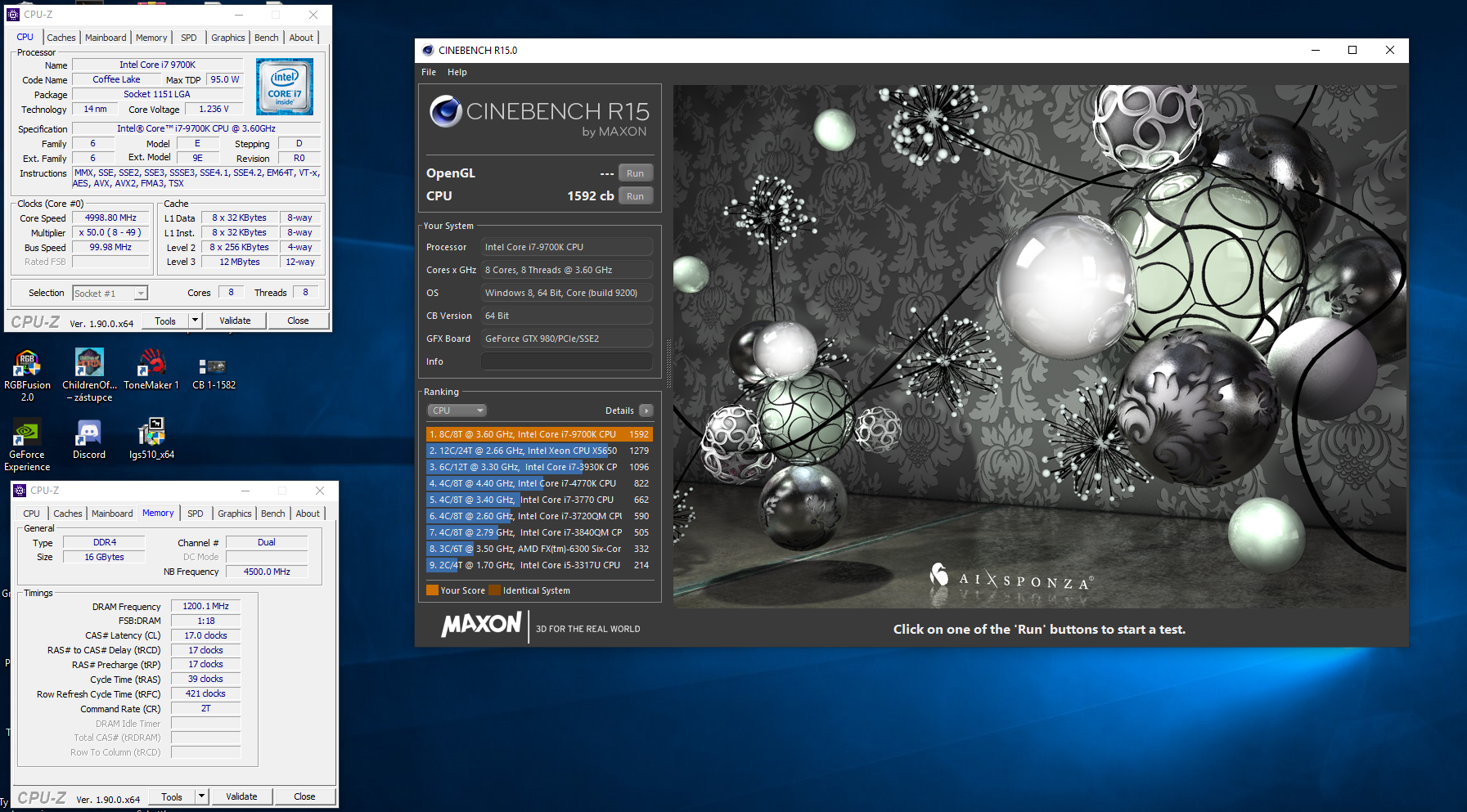Click Validate in bottom CPU-Z window
Screen dimensions: 1467x812
click(241, 796)
